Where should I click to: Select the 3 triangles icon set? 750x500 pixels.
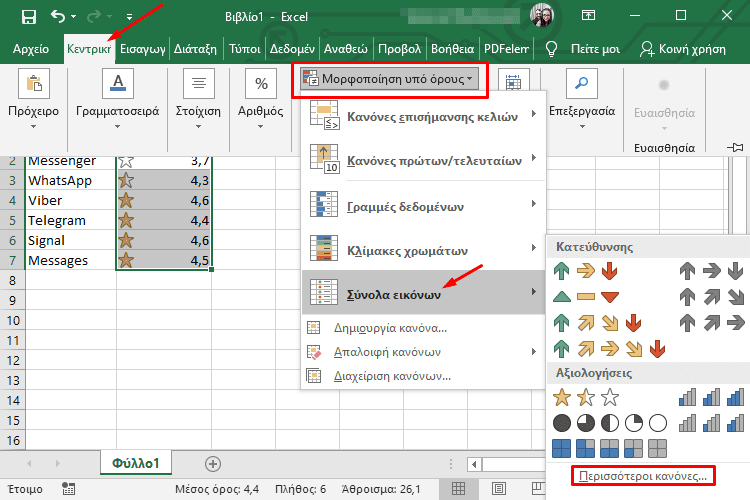tap(585, 296)
